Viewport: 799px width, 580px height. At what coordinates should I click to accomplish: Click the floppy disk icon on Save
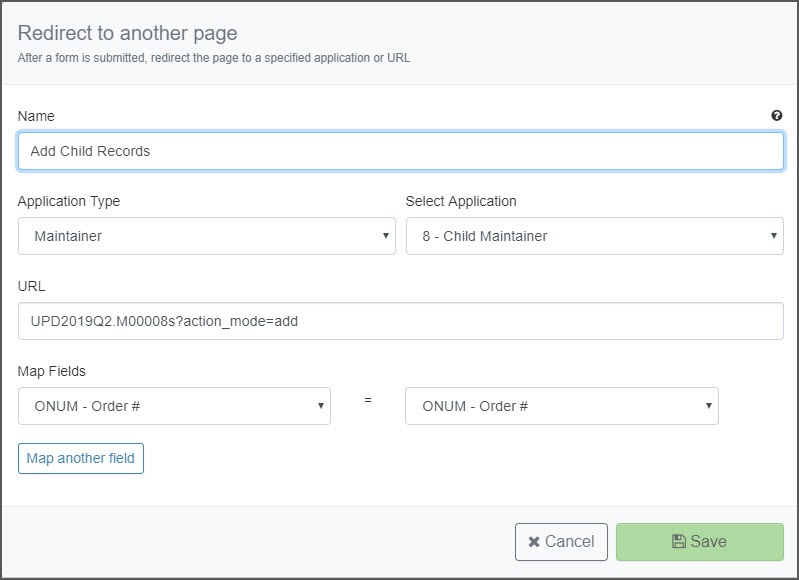679,541
